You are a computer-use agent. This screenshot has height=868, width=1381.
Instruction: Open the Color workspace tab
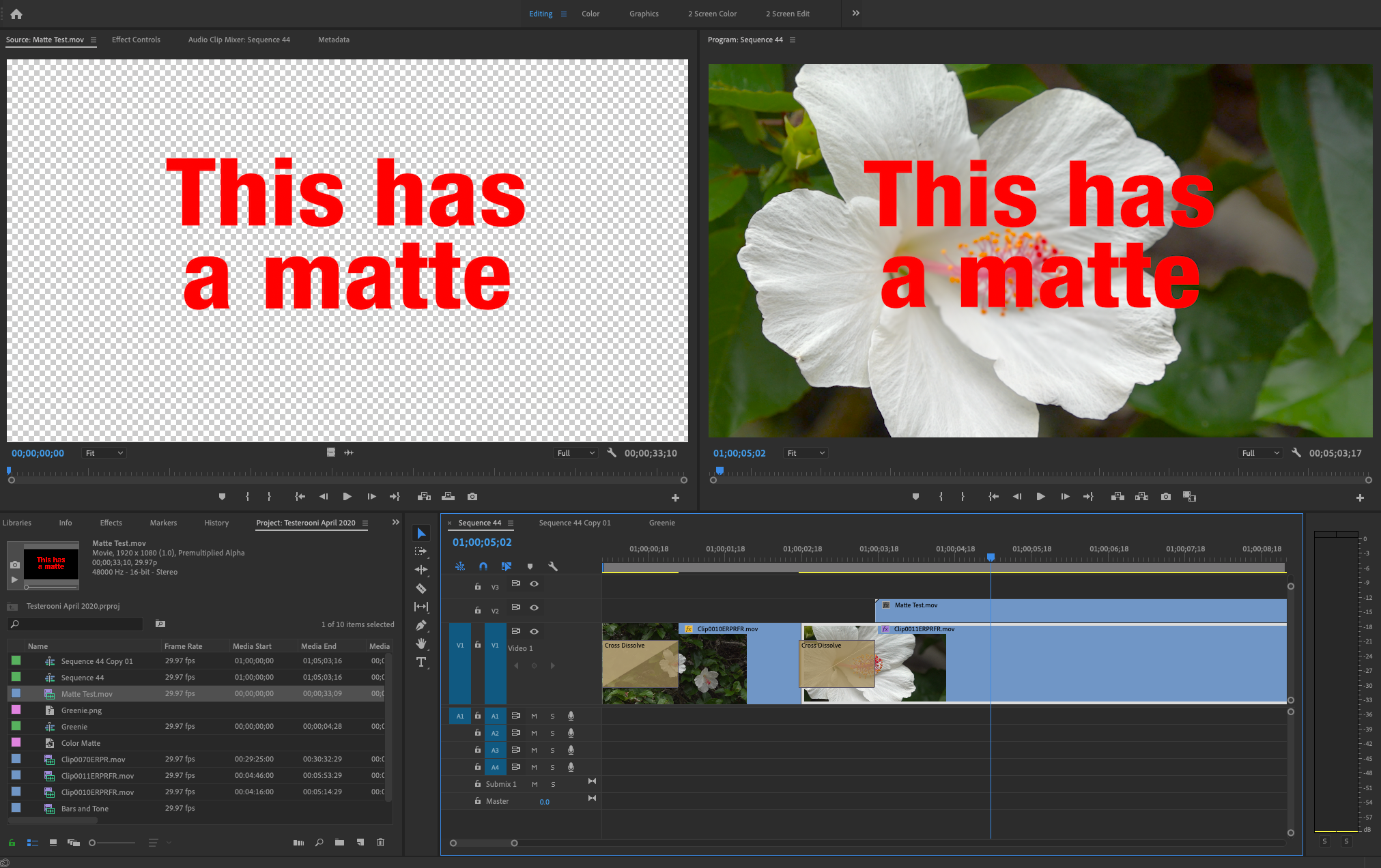coord(590,14)
